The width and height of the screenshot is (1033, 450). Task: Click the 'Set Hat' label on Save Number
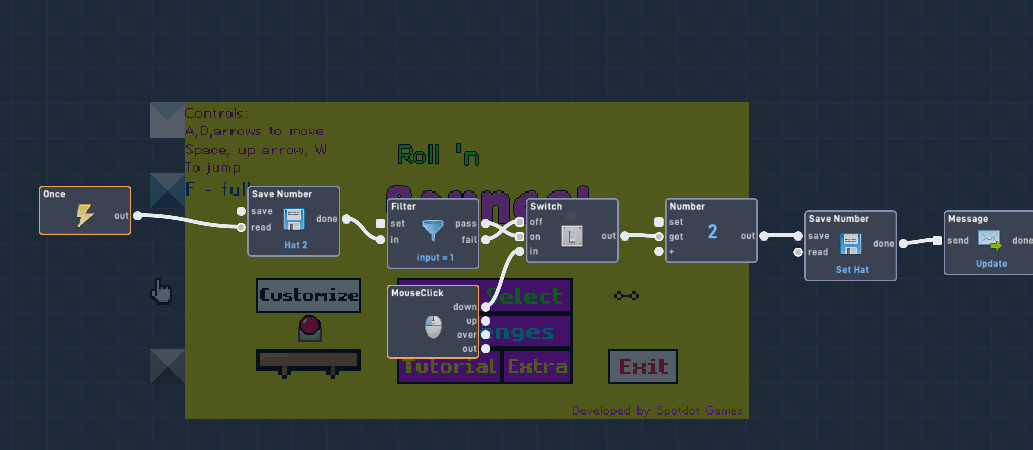[x=852, y=269]
